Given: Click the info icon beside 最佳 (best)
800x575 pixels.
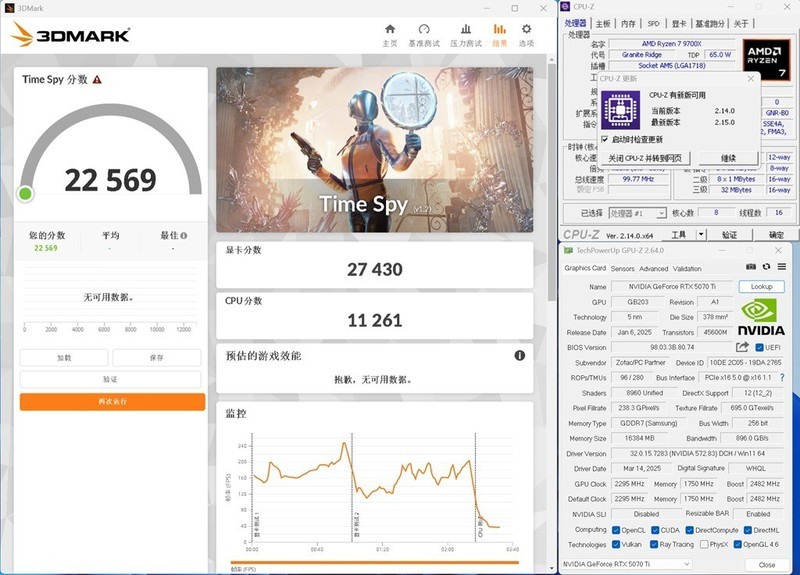Looking at the screenshot, I should (184, 236).
